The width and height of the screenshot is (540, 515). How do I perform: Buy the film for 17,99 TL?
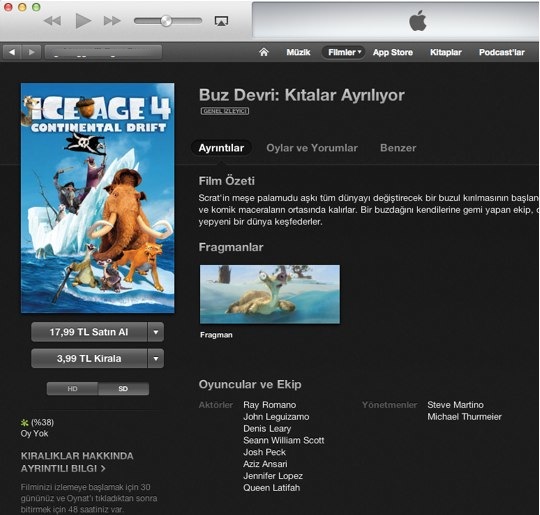click(89, 332)
